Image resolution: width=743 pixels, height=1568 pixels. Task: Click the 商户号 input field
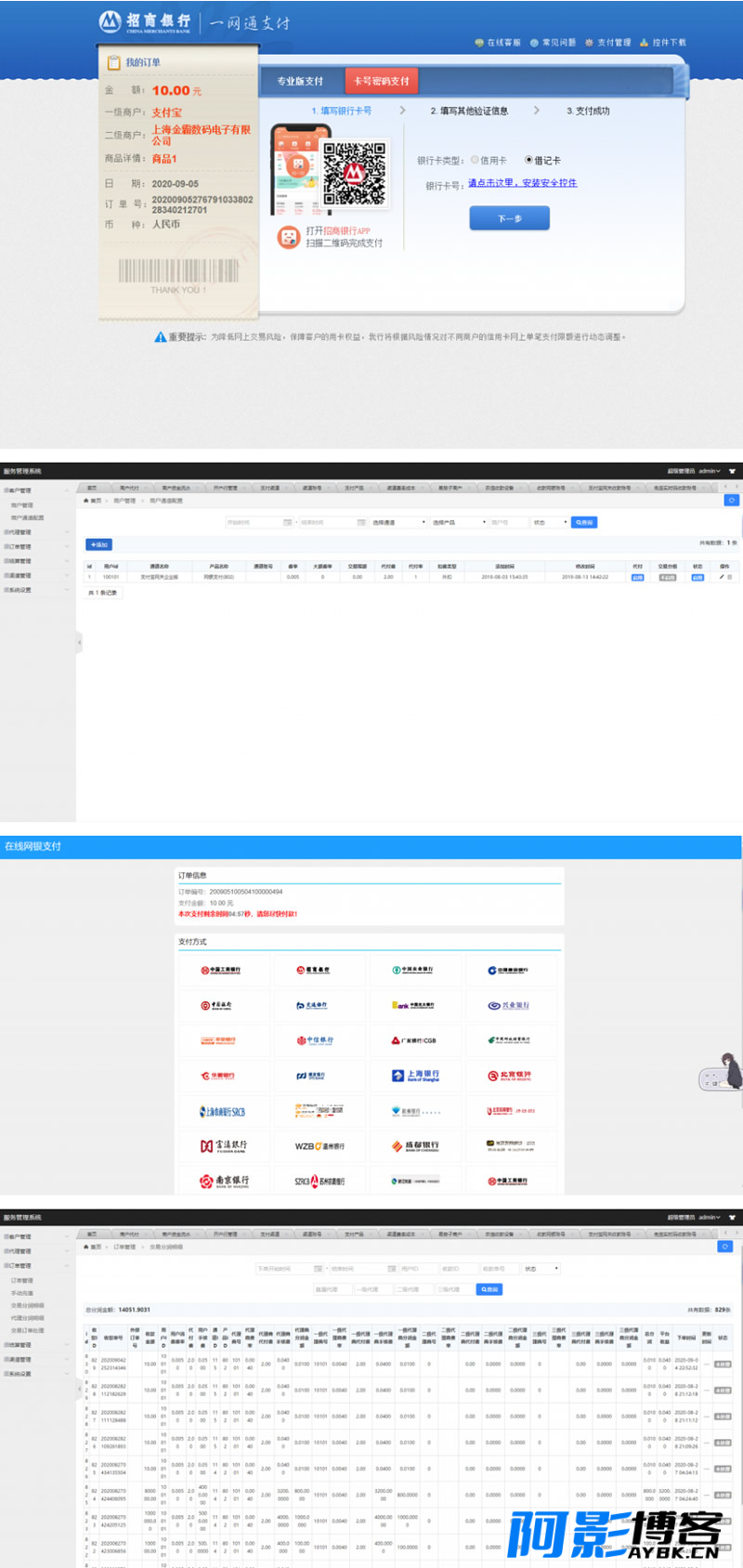pos(508,523)
